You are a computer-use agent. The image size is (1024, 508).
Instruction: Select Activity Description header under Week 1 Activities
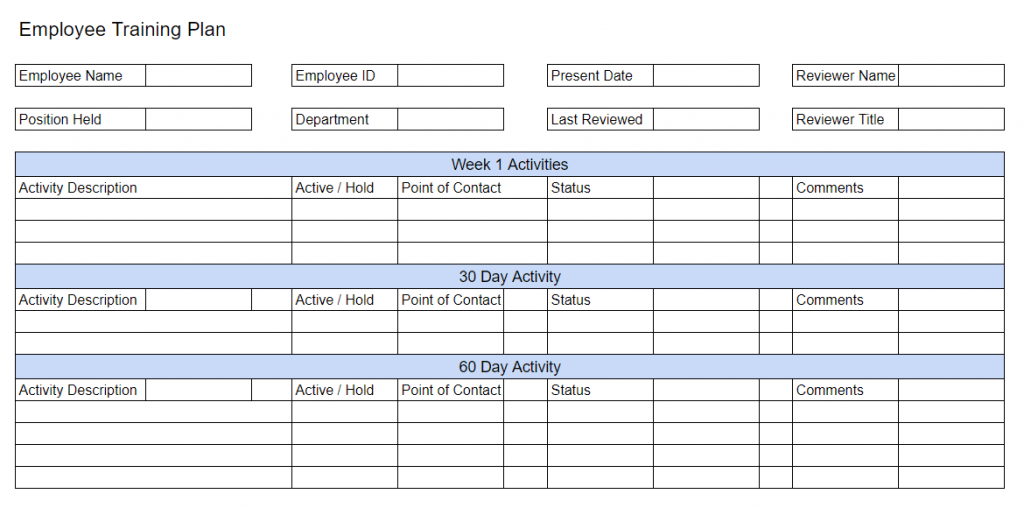78,188
